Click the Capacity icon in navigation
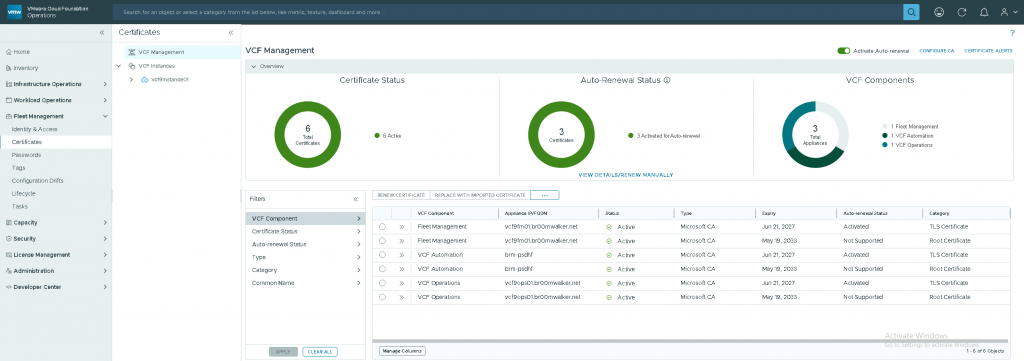The width and height of the screenshot is (1024, 361). coord(8,223)
